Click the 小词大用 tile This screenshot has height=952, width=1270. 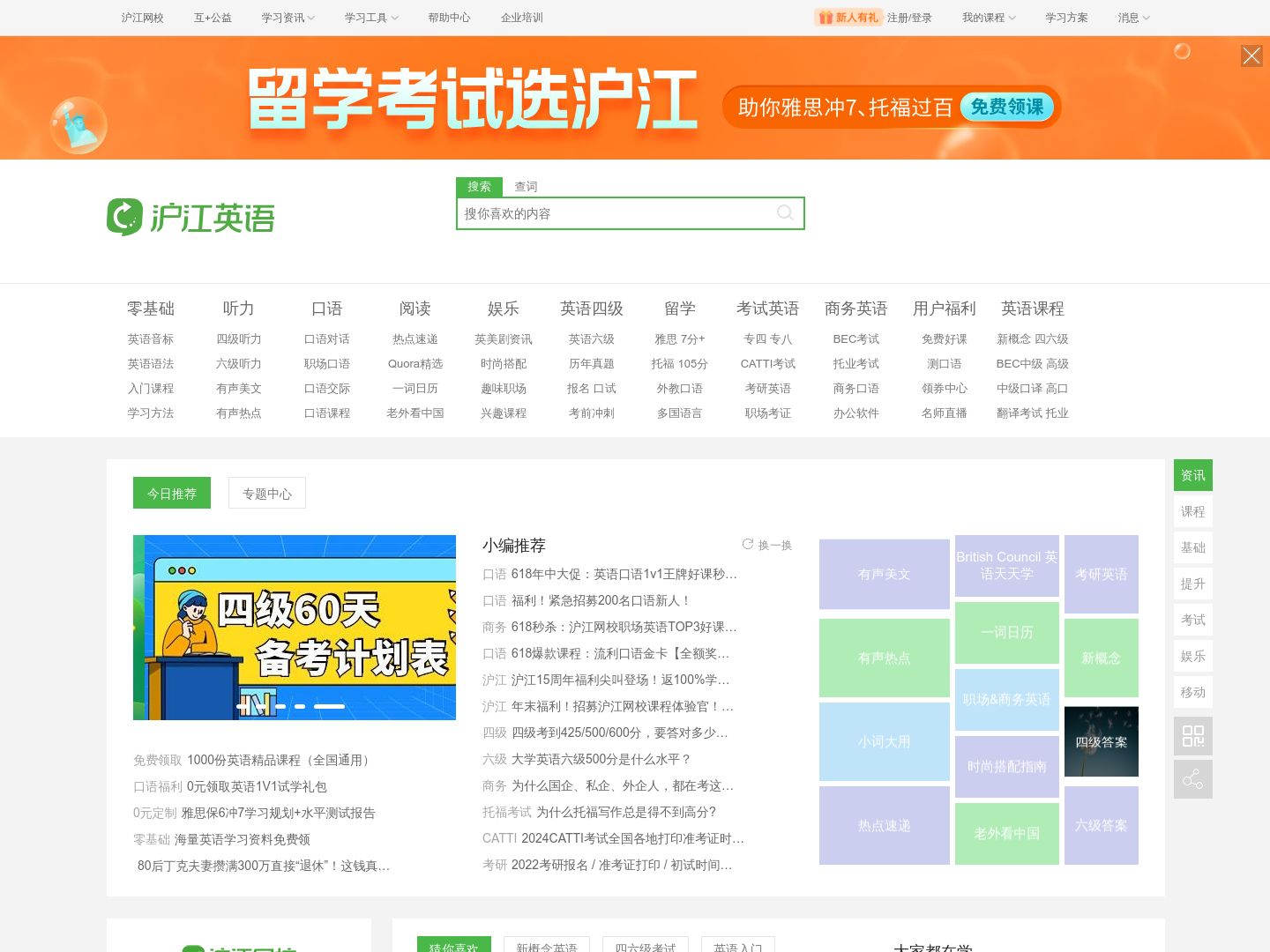[x=885, y=741]
